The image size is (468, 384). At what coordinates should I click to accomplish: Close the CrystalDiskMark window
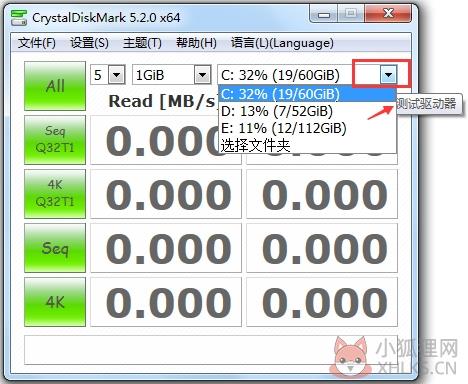(388, 14)
